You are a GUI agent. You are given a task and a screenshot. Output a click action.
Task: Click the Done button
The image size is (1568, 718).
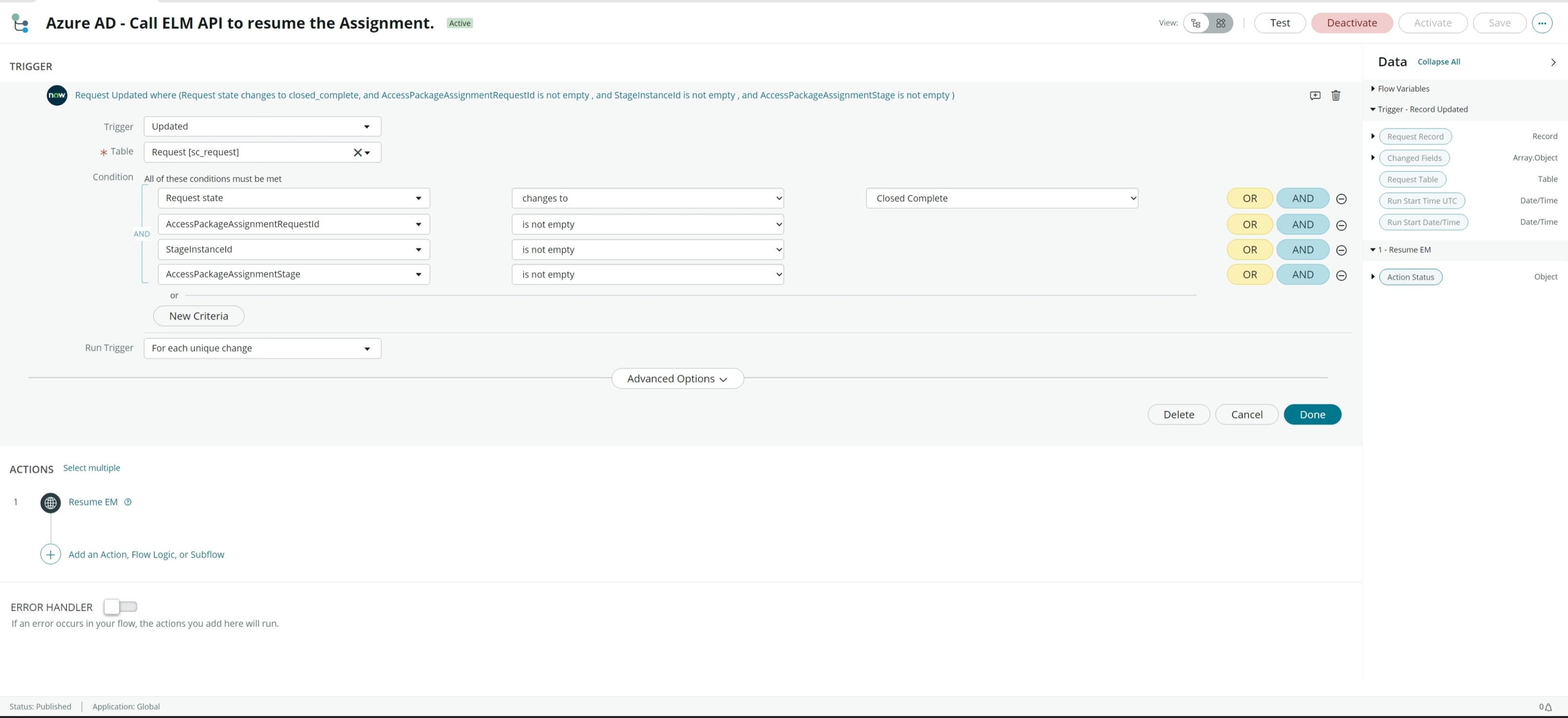1312,415
